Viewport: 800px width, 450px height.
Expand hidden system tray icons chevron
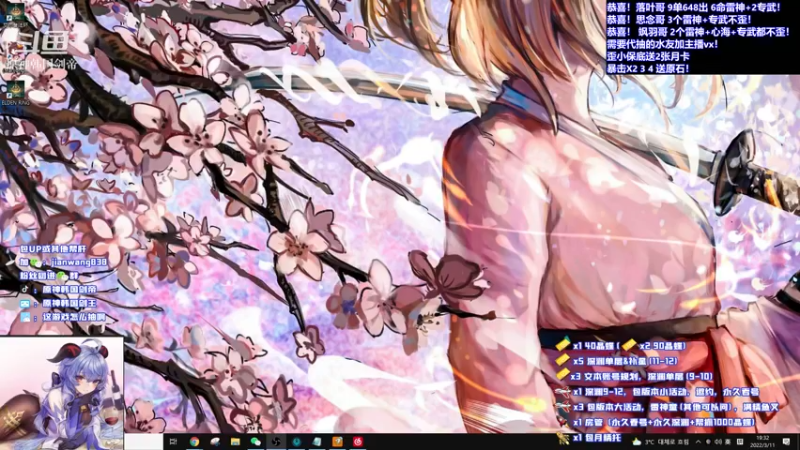(x=698, y=442)
